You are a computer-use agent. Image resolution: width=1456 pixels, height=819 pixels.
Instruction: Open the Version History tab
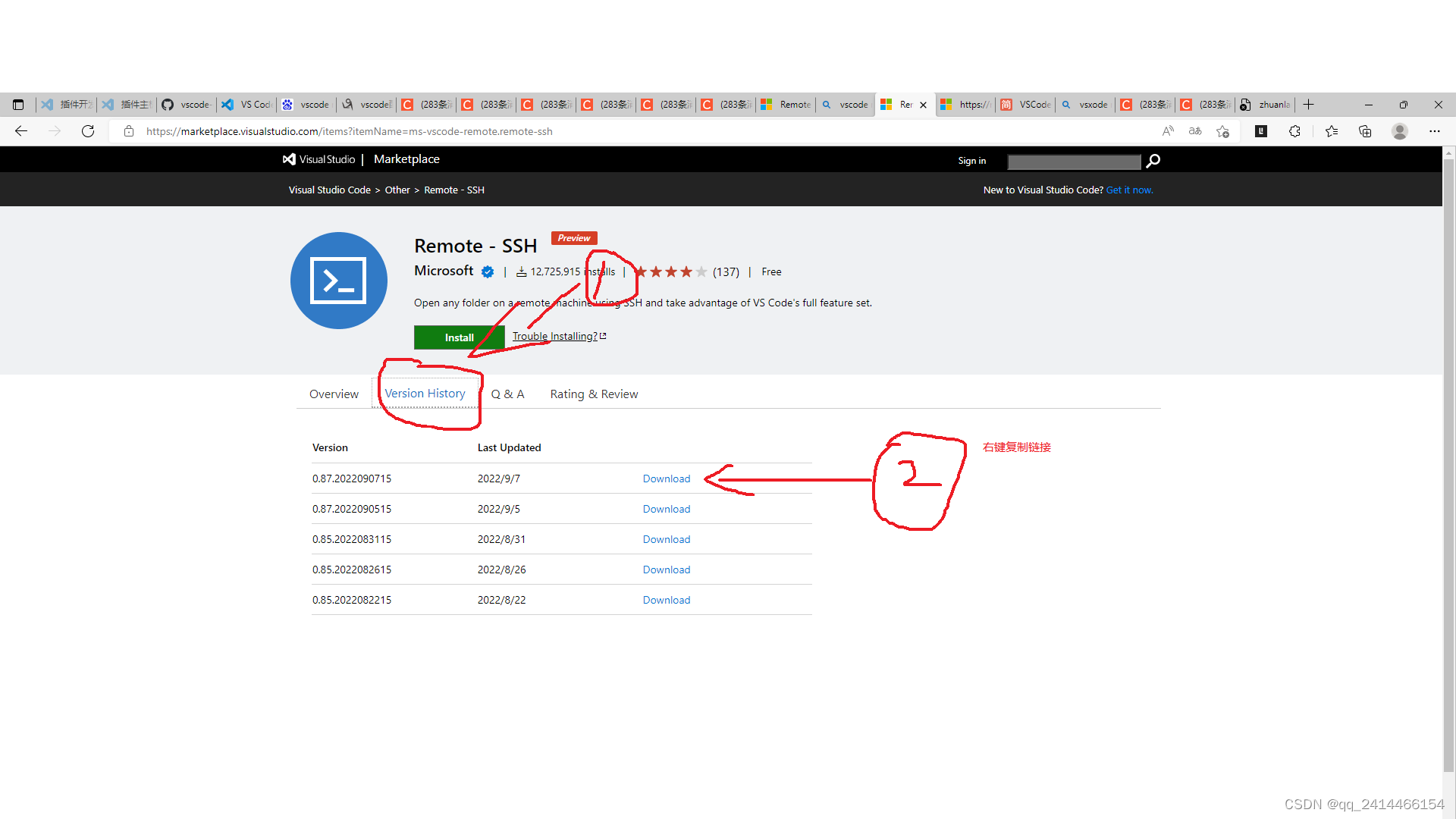[425, 394]
